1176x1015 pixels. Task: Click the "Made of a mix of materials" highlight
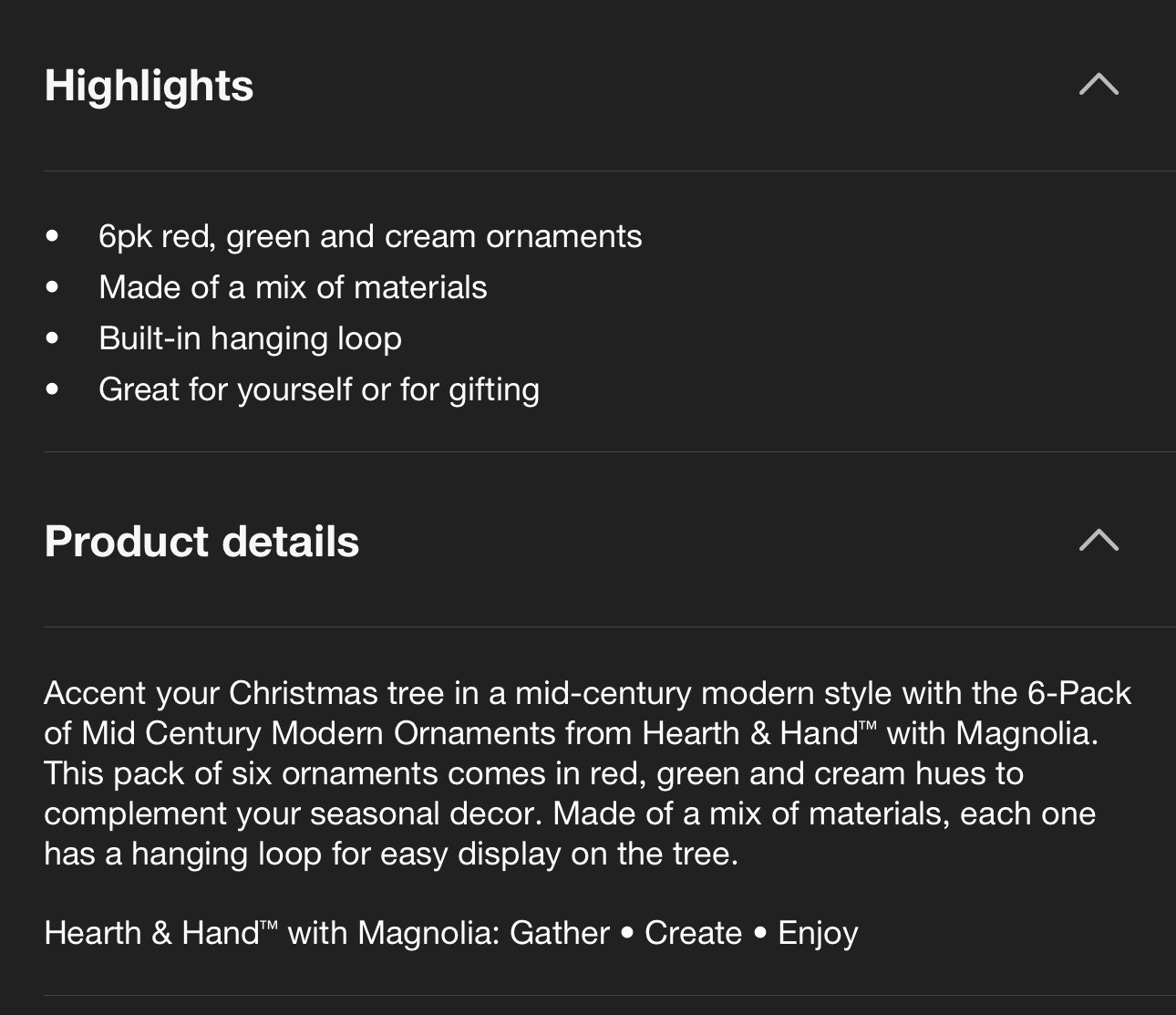click(x=293, y=287)
